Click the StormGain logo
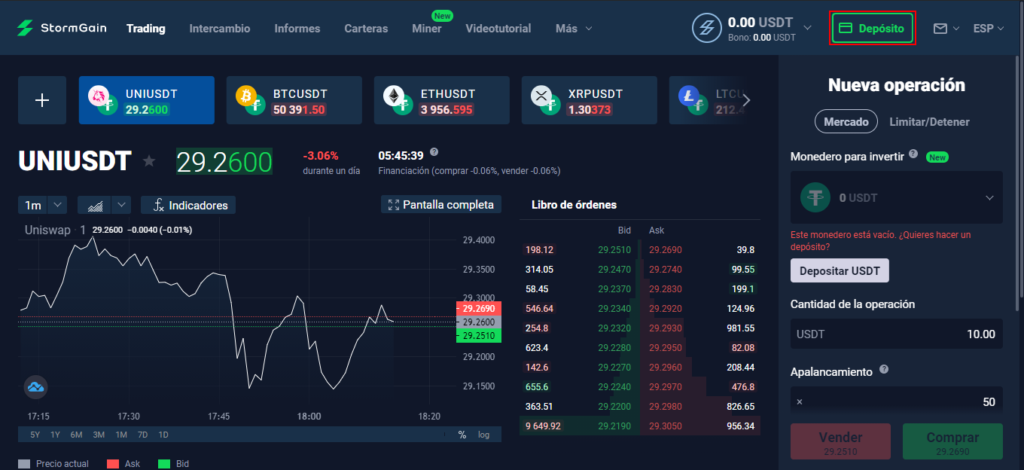1024x470 pixels. pyautogui.click(x=61, y=28)
